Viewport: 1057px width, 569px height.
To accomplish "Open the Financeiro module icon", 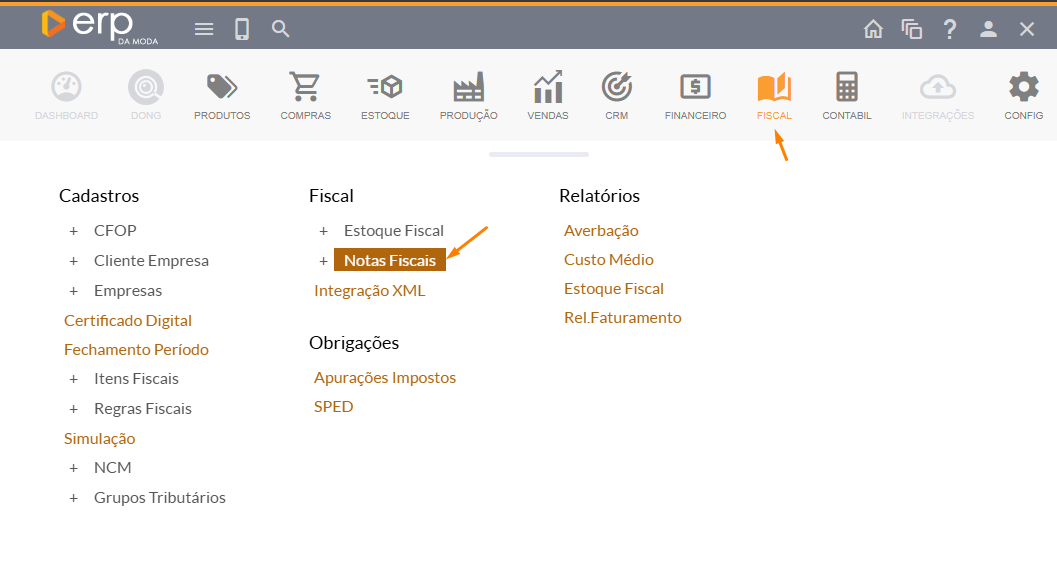I will [695, 89].
